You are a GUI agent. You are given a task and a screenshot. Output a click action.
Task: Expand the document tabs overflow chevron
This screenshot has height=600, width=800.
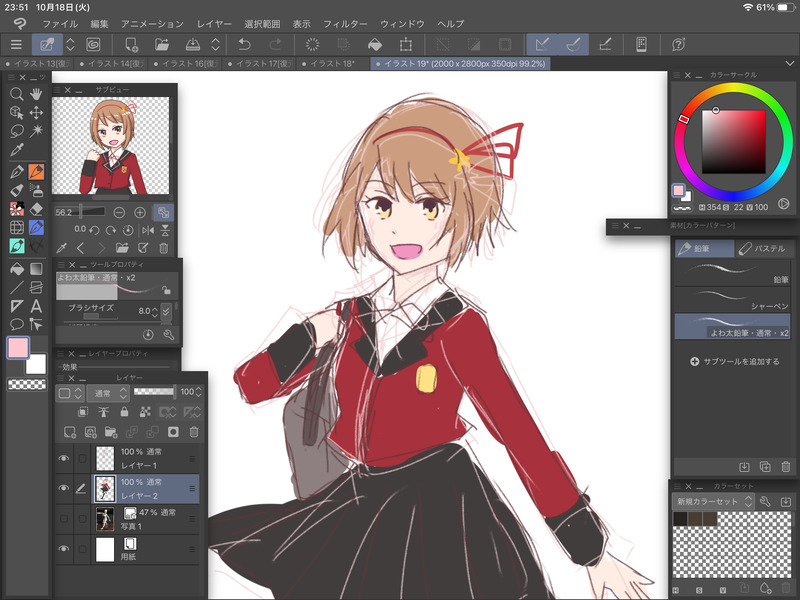pos(789,63)
